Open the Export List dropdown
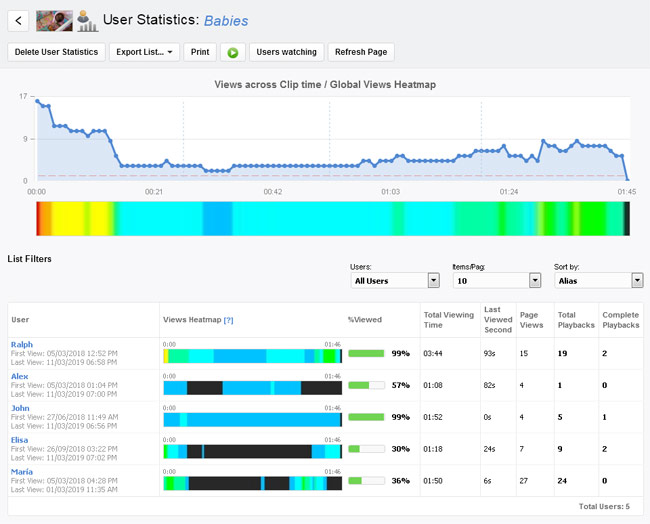Screen dimensions: 650x524 pyautogui.click(x=144, y=52)
